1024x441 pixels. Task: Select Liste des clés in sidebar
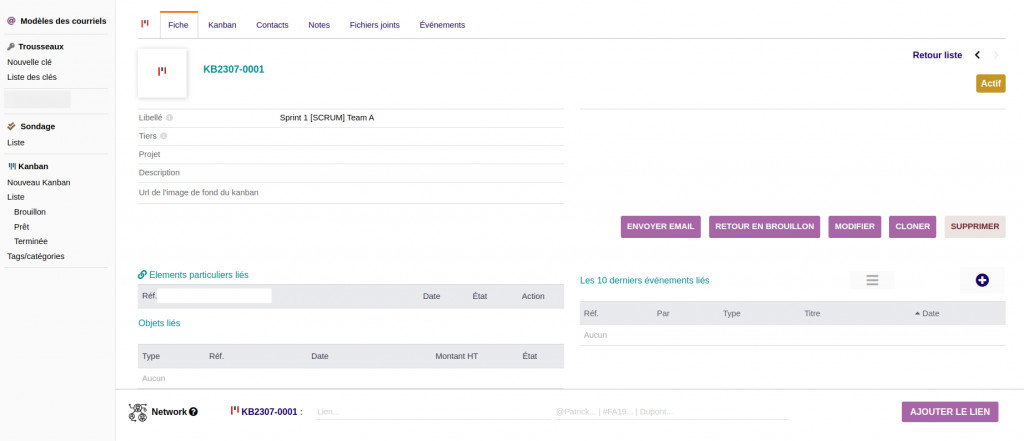[x=32, y=77]
